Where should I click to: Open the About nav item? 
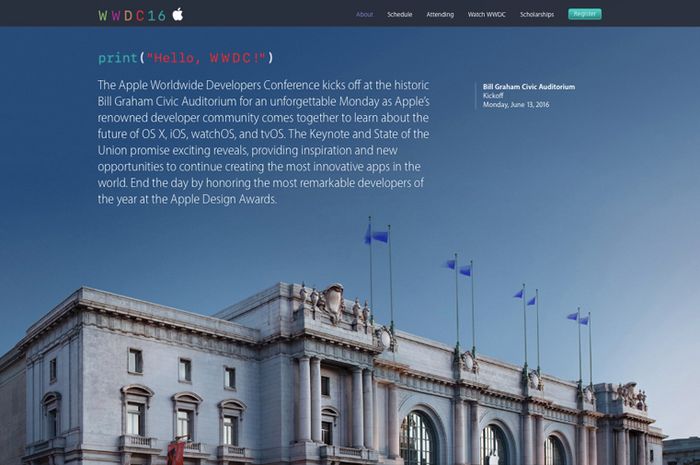364,14
